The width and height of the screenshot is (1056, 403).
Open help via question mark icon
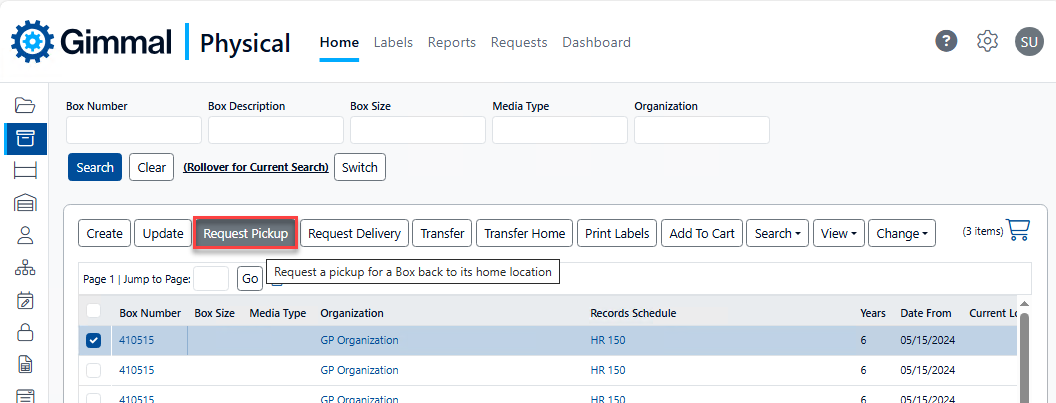coord(946,41)
